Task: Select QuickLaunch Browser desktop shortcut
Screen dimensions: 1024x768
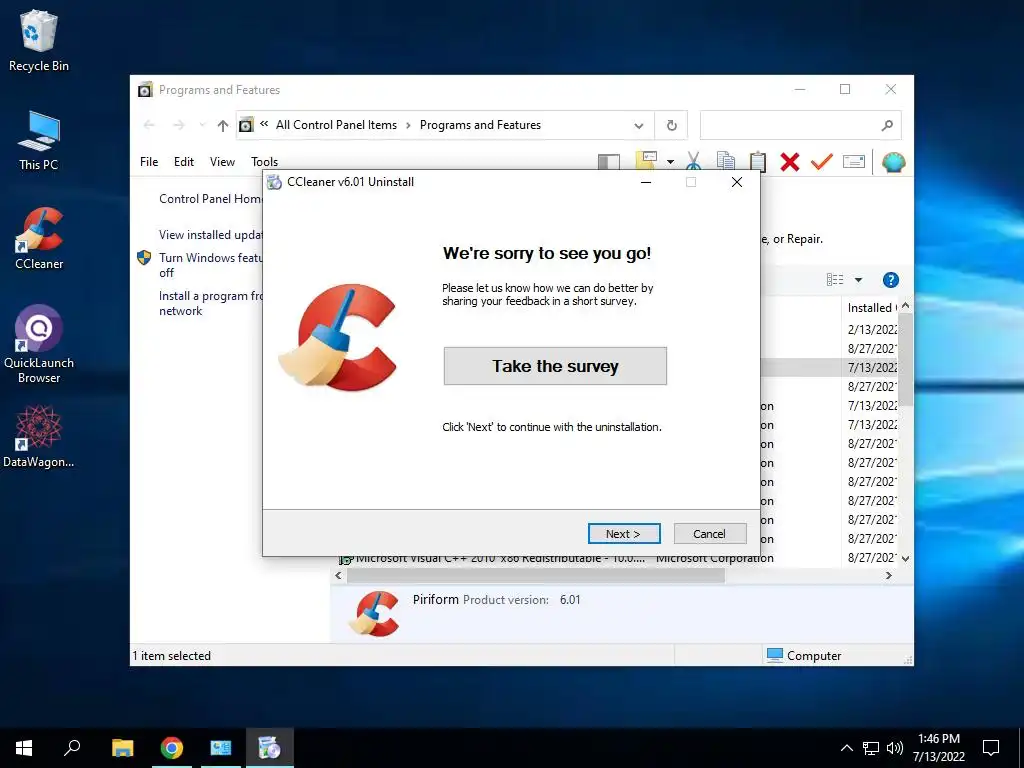Action: point(39,344)
